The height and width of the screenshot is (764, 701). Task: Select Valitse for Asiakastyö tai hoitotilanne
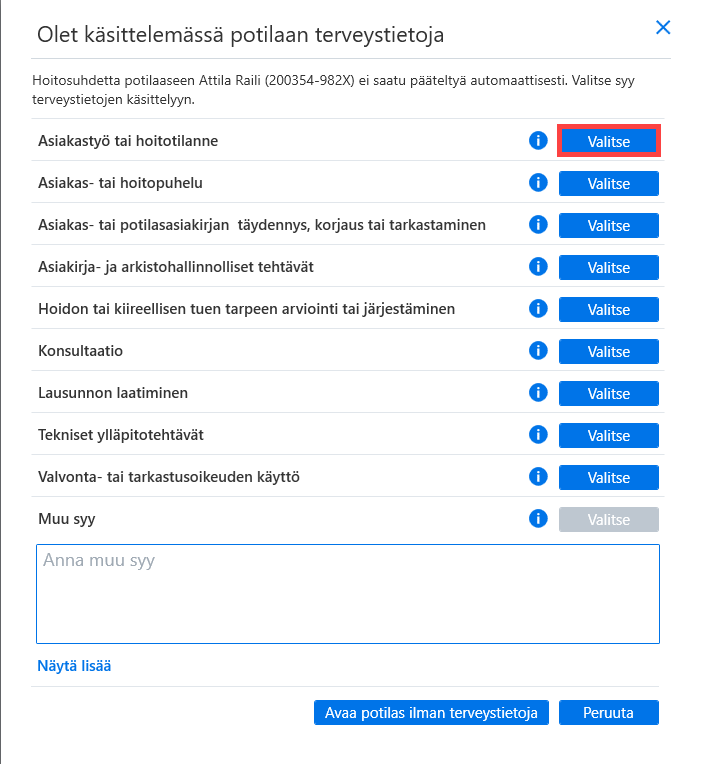[x=608, y=141]
